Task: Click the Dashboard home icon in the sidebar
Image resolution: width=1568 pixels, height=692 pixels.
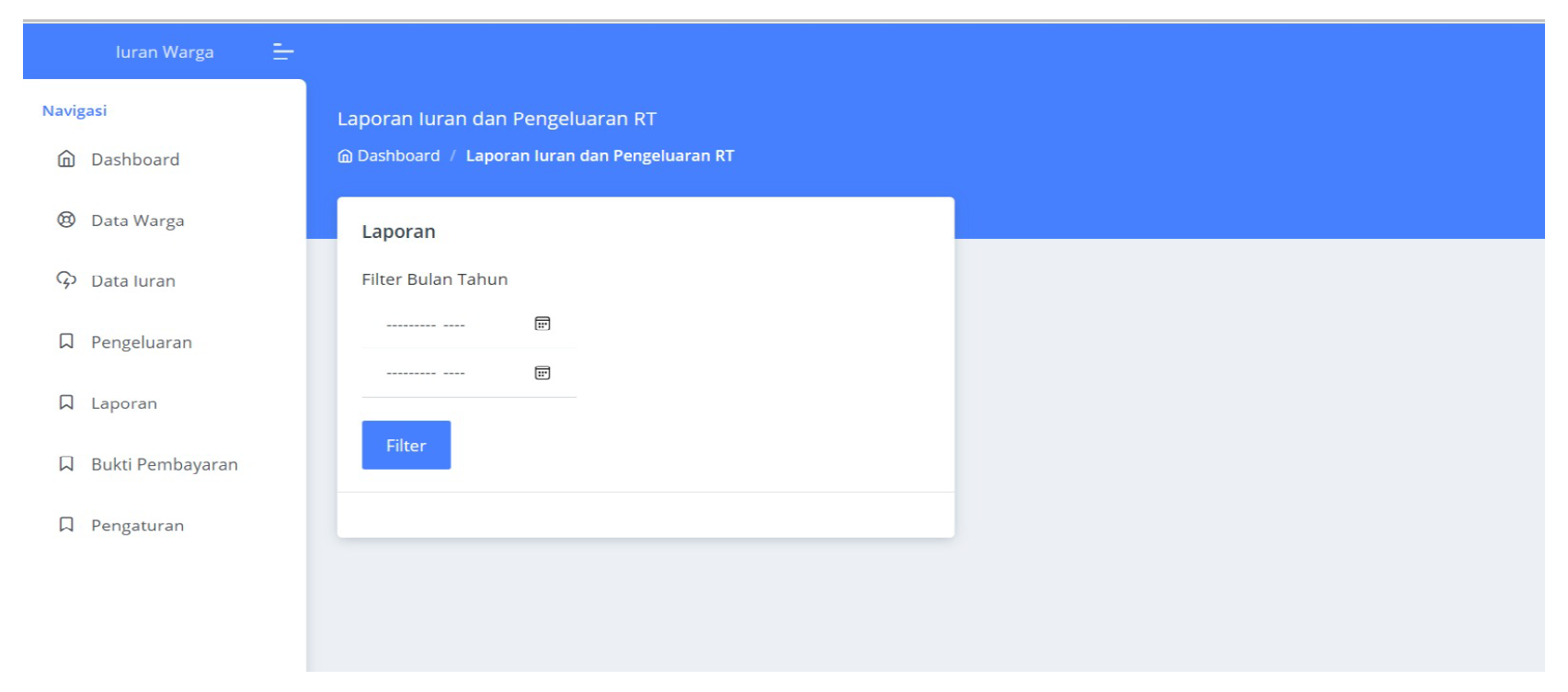Action: [66, 159]
